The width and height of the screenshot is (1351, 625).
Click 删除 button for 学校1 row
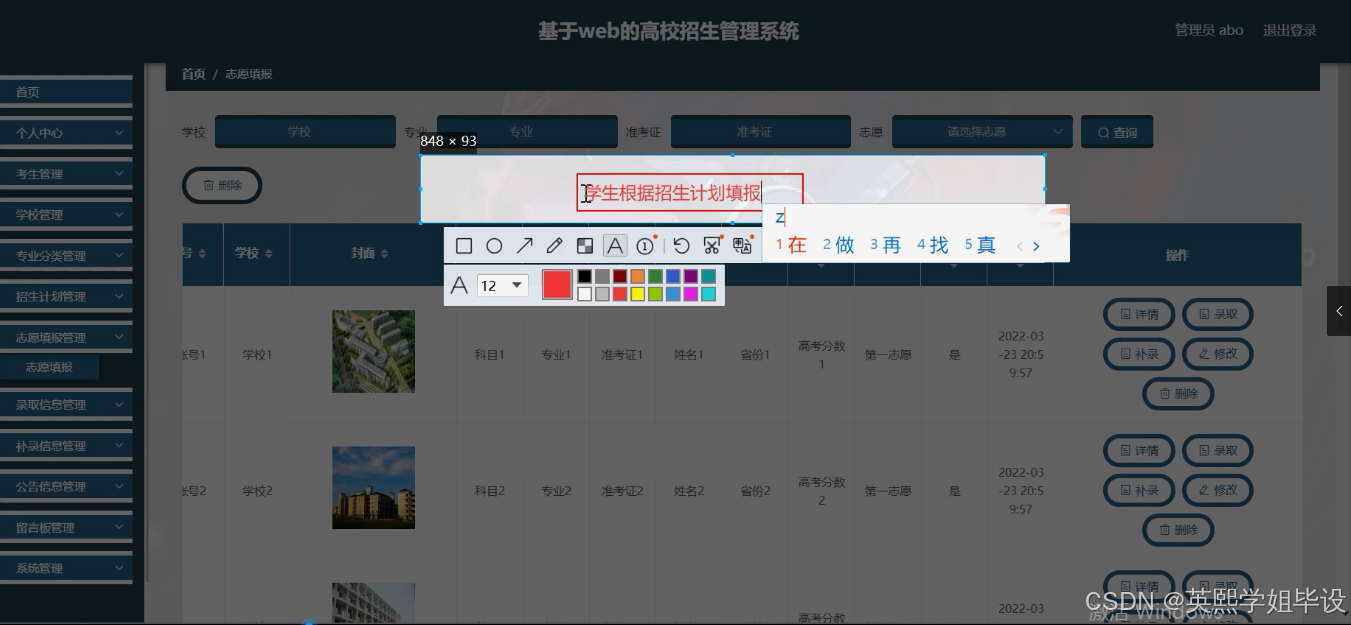[x=1178, y=394]
